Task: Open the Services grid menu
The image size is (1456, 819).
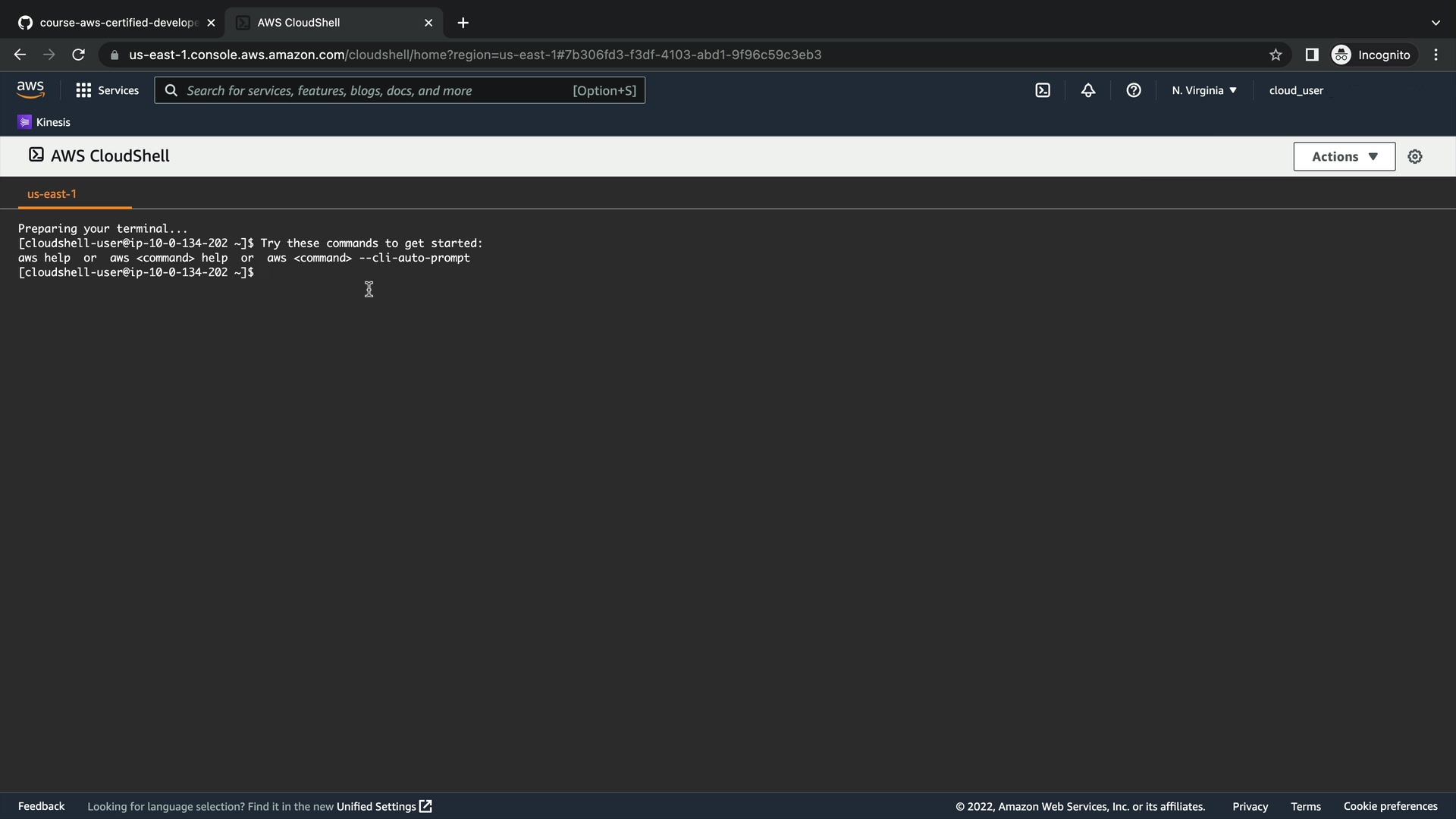Action: pos(107,90)
